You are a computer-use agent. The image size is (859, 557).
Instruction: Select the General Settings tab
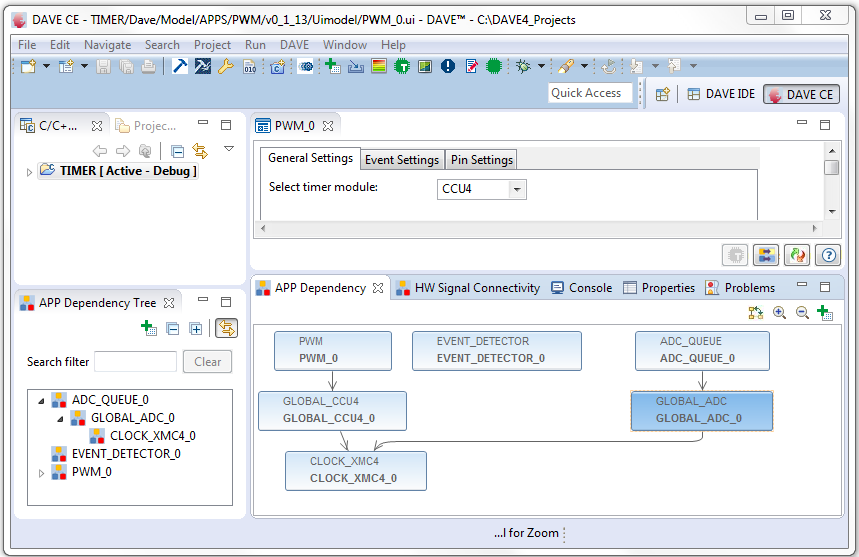point(311,158)
